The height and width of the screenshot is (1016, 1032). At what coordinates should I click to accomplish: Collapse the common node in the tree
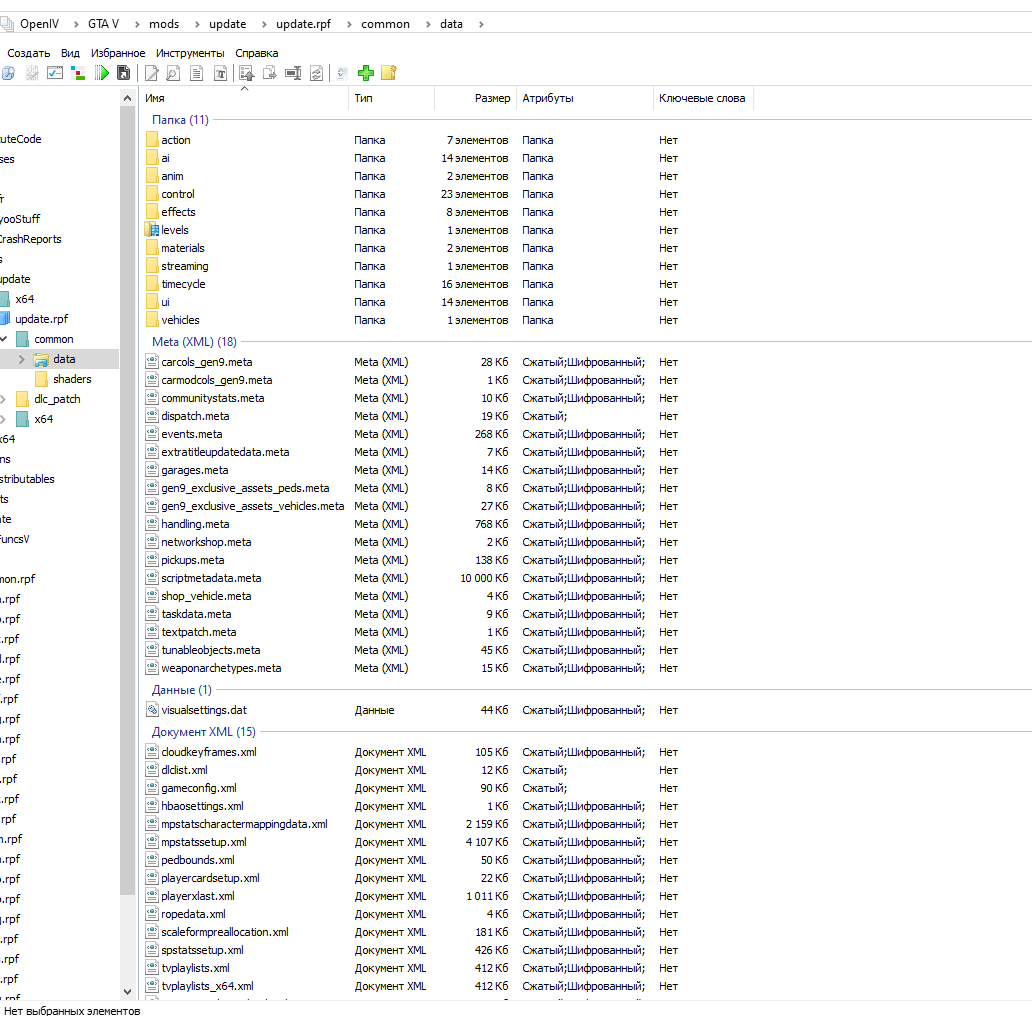[4, 339]
